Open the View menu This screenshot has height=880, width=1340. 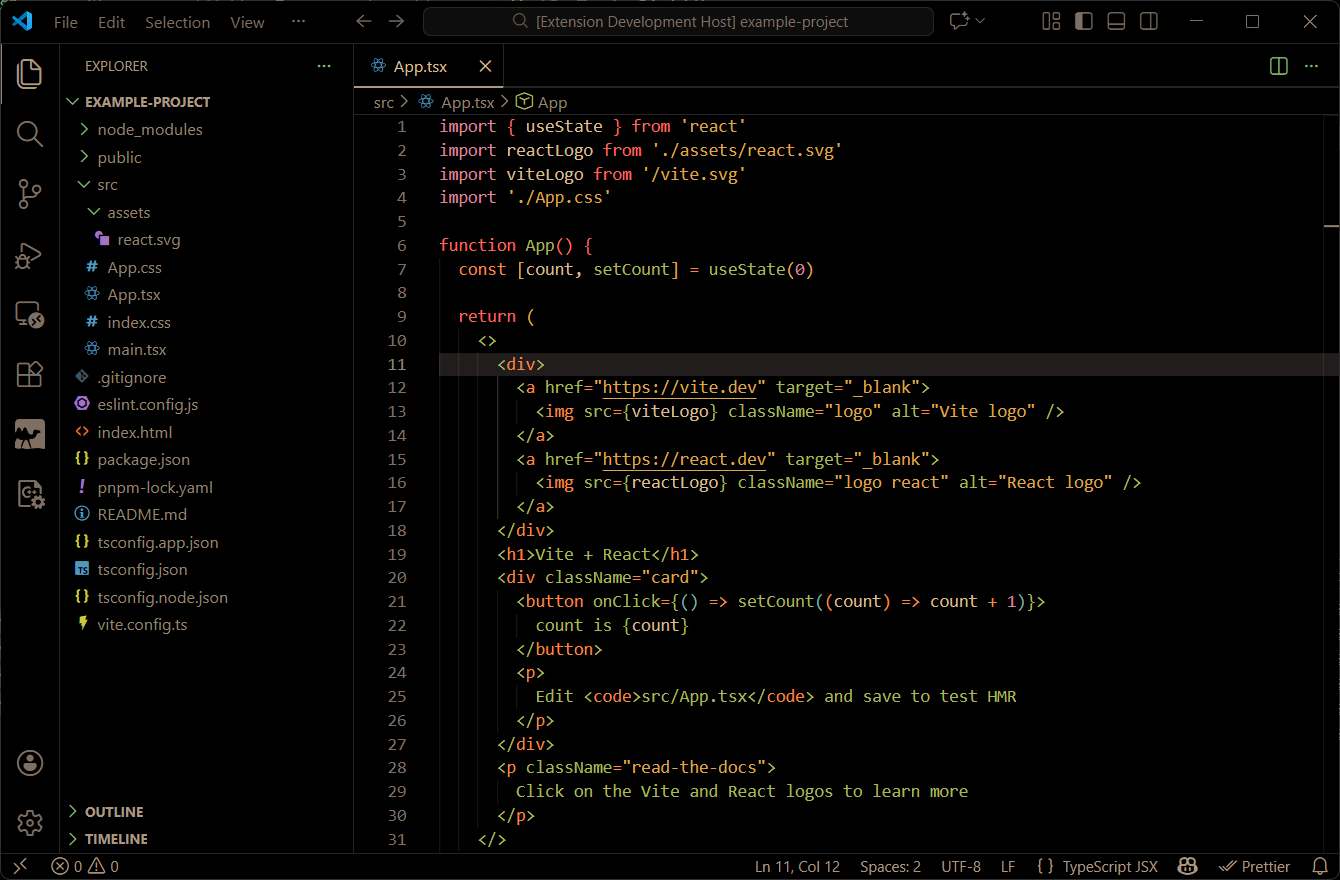pyautogui.click(x=248, y=22)
